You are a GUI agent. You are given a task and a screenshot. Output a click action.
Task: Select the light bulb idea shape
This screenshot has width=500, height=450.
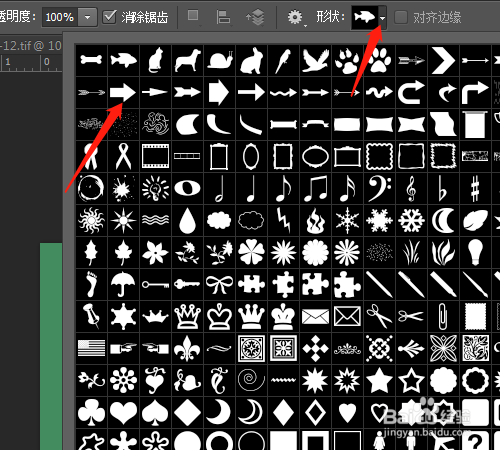(x=155, y=188)
